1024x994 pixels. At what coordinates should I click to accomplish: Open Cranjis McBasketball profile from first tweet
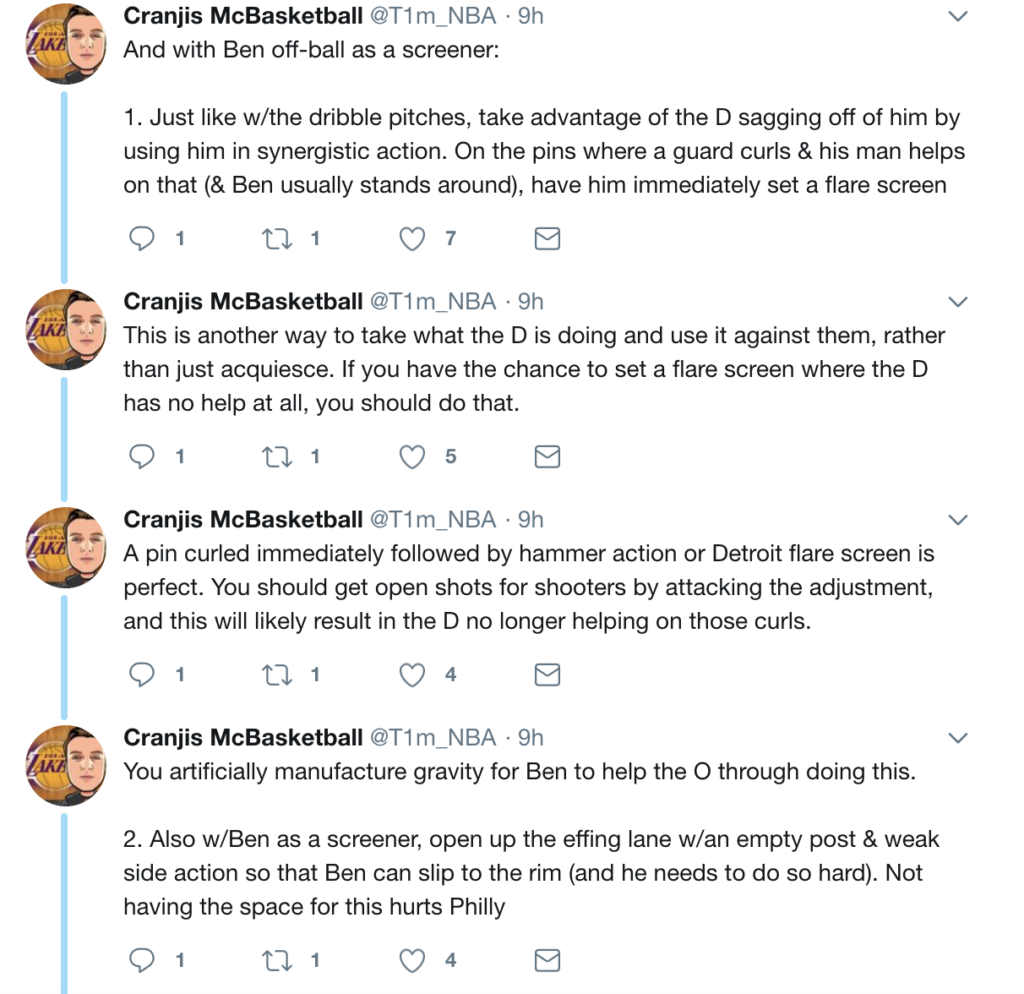(x=242, y=17)
